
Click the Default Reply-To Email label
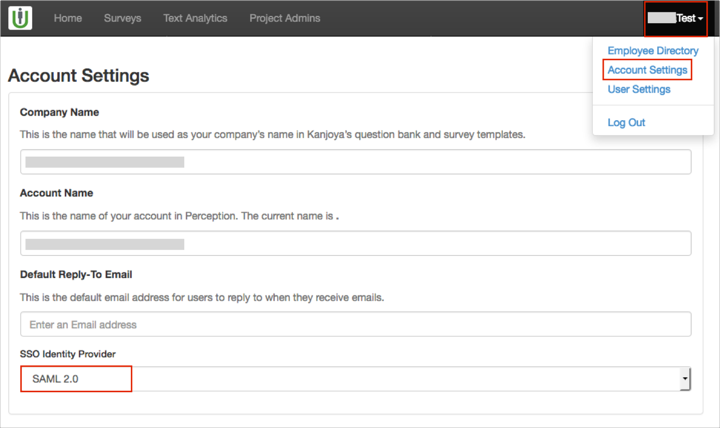coord(76,274)
